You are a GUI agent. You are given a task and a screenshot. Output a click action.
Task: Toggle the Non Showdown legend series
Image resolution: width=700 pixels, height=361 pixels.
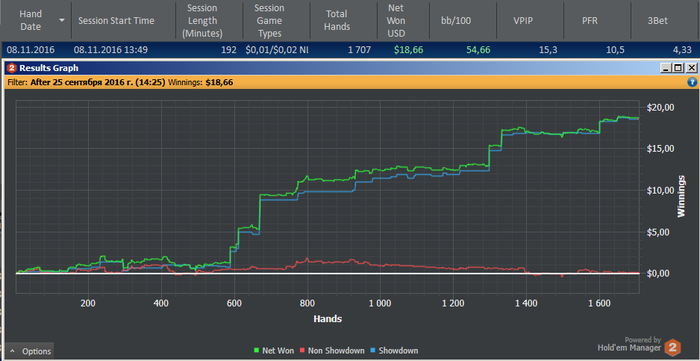332,351
